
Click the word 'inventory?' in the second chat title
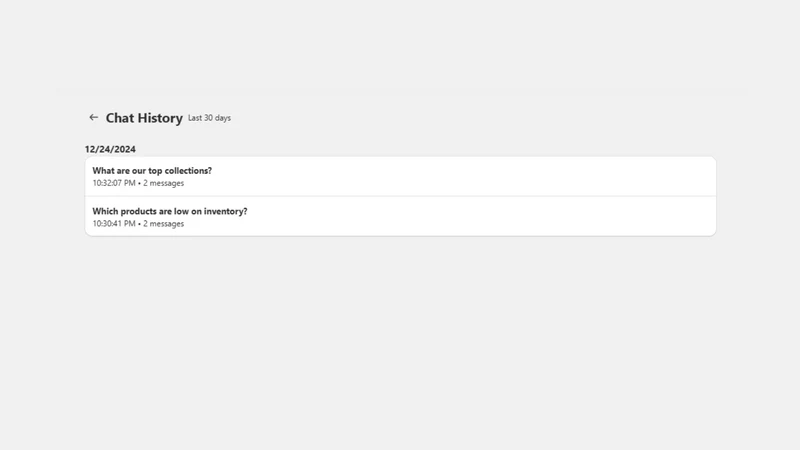[x=226, y=211]
